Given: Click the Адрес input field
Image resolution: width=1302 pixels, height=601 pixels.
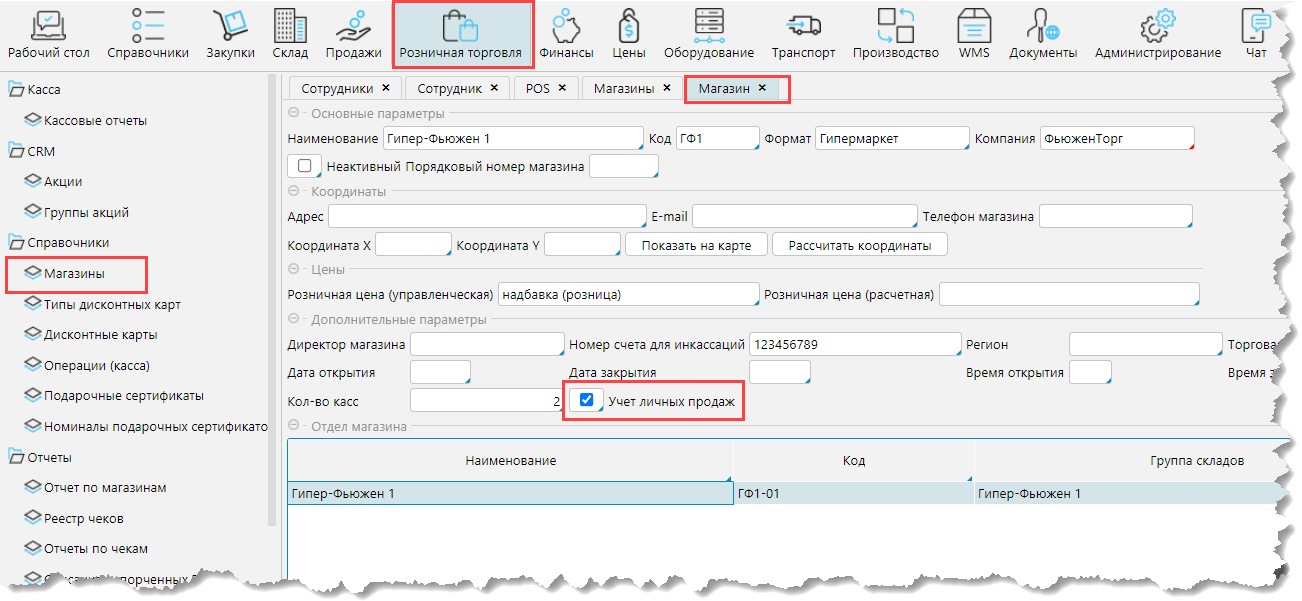Looking at the screenshot, I should [x=487, y=217].
